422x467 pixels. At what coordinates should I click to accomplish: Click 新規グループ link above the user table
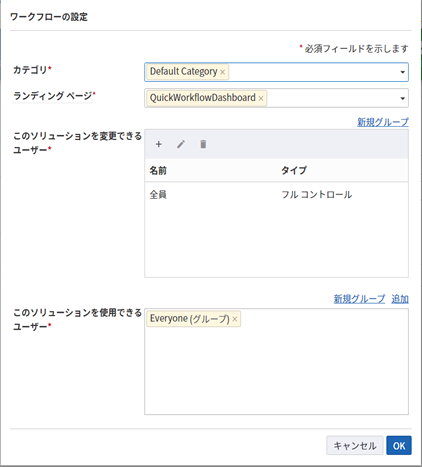383,122
